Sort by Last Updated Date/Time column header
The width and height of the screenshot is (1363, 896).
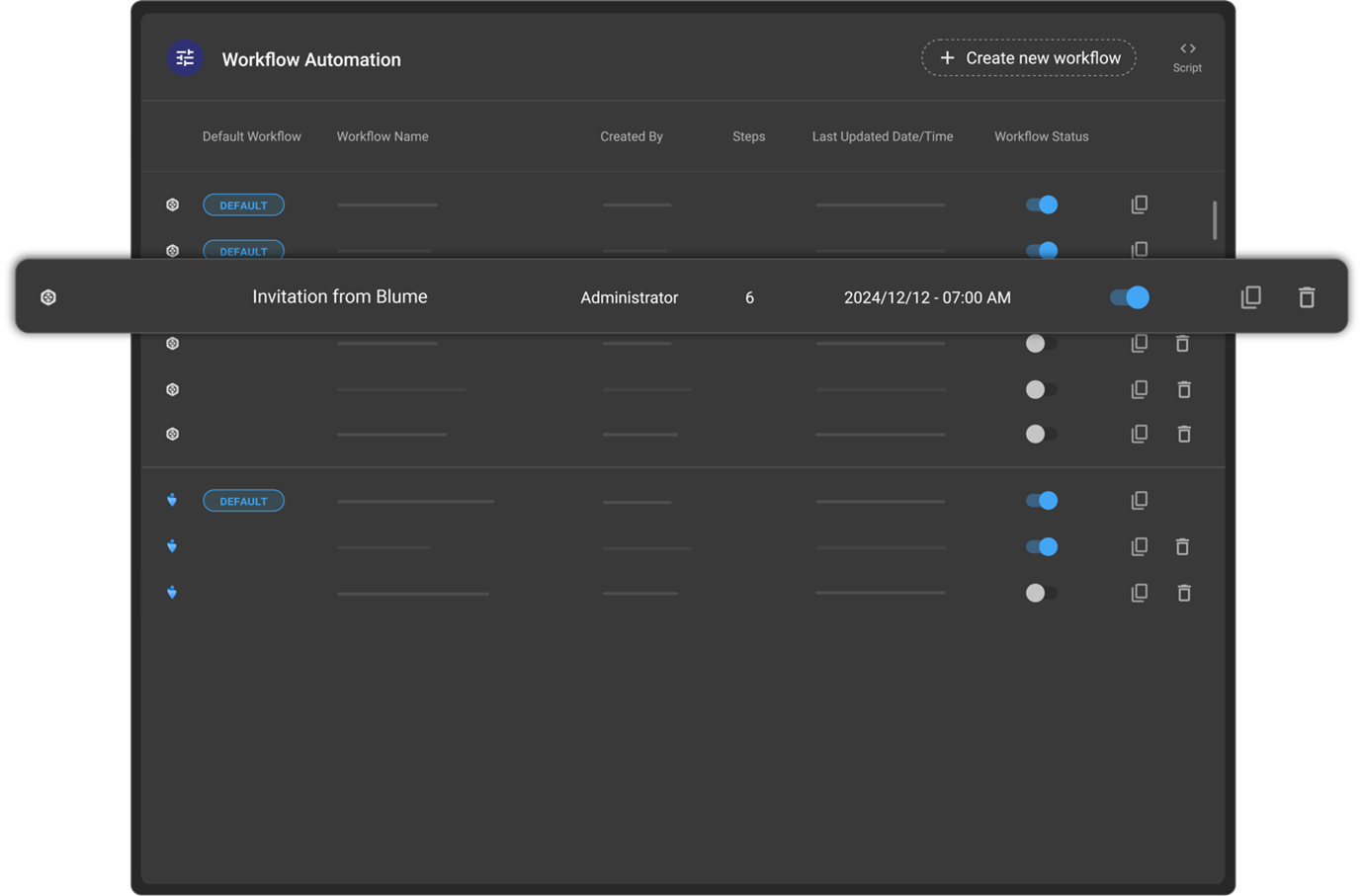(x=882, y=136)
